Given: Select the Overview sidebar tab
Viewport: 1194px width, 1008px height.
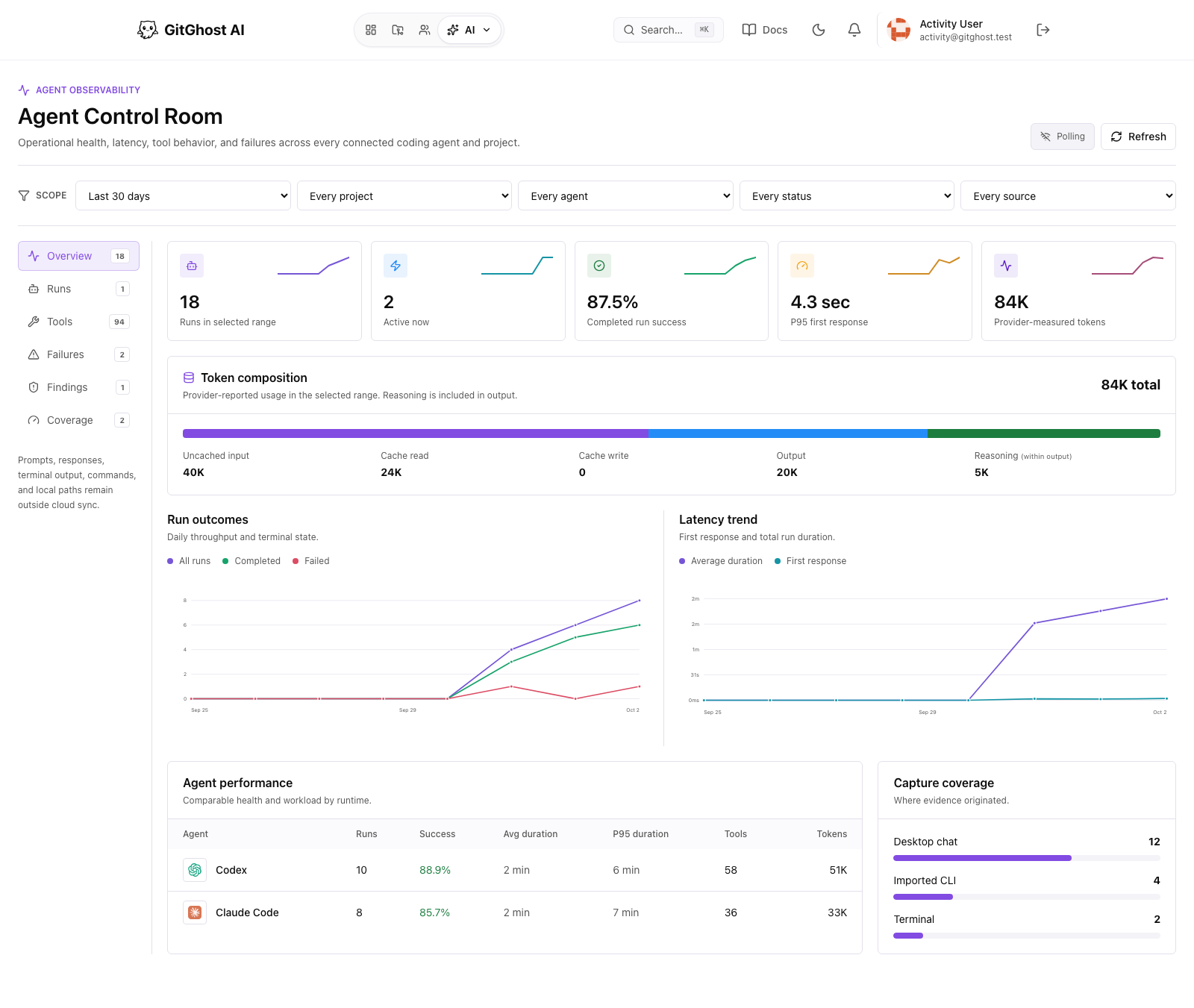Looking at the screenshot, I should [x=78, y=256].
